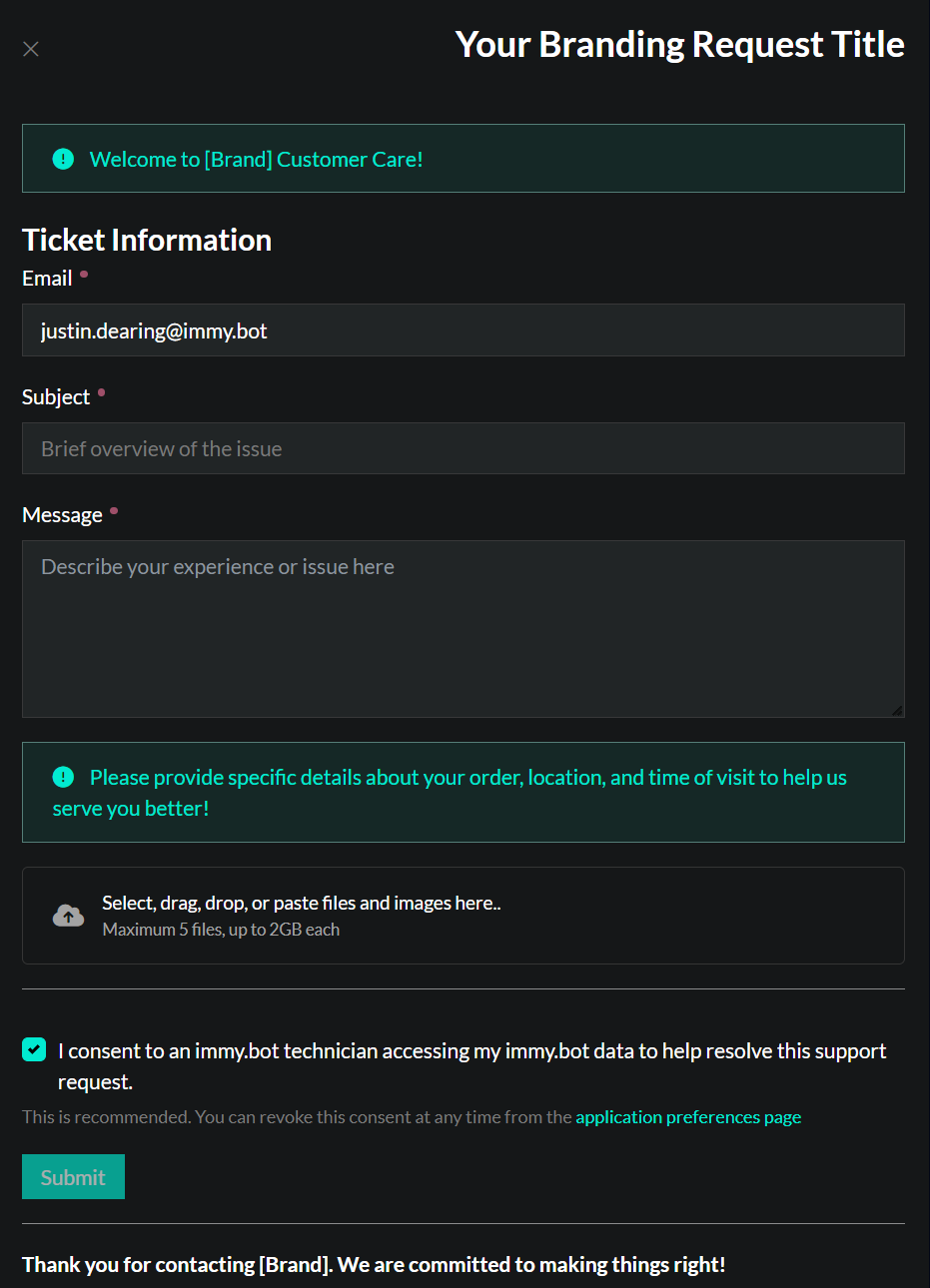Click the 'Select, drag, drop' file upload area

point(464,916)
